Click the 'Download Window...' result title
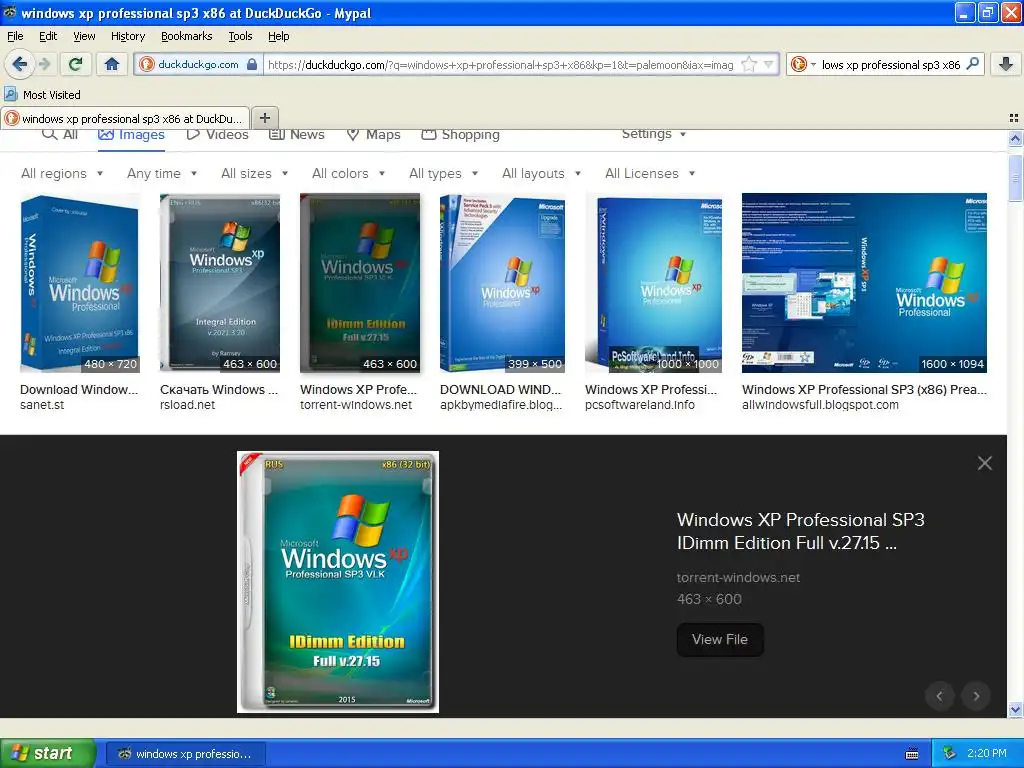Viewport: 1024px width, 768px height. (x=79, y=389)
